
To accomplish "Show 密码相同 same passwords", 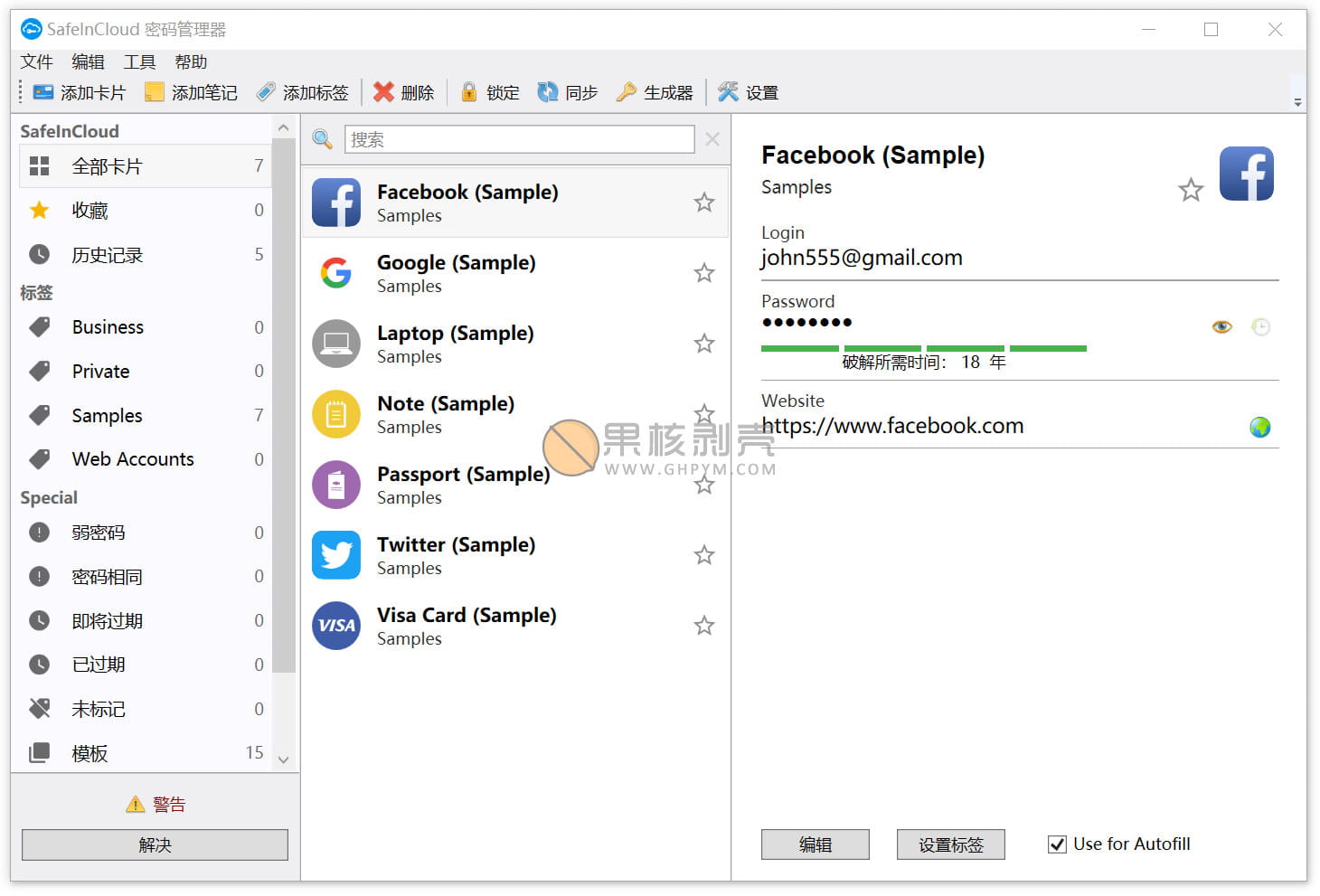I will coord(145,577).
